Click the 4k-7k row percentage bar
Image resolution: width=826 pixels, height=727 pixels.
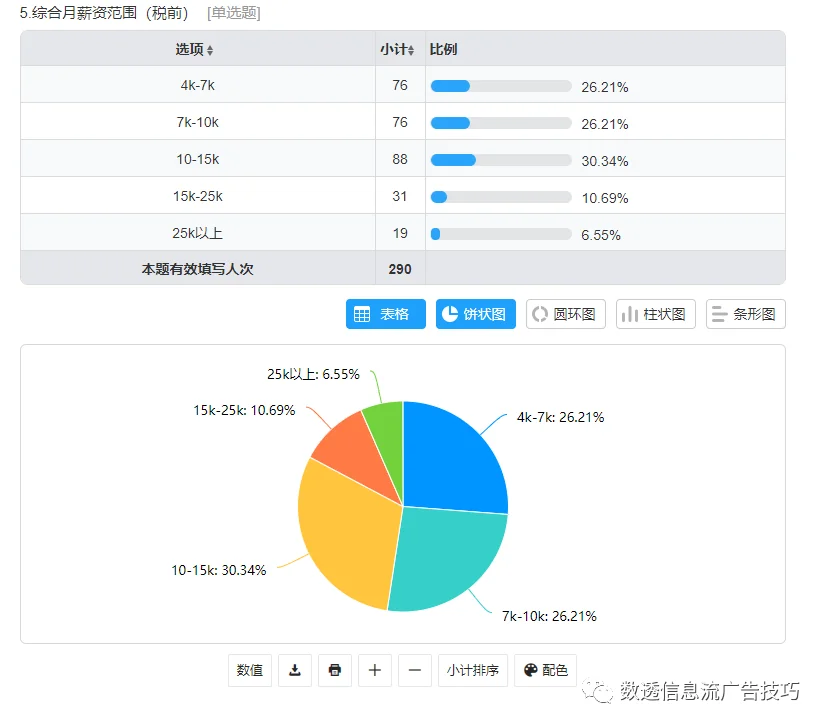[501, 86]
